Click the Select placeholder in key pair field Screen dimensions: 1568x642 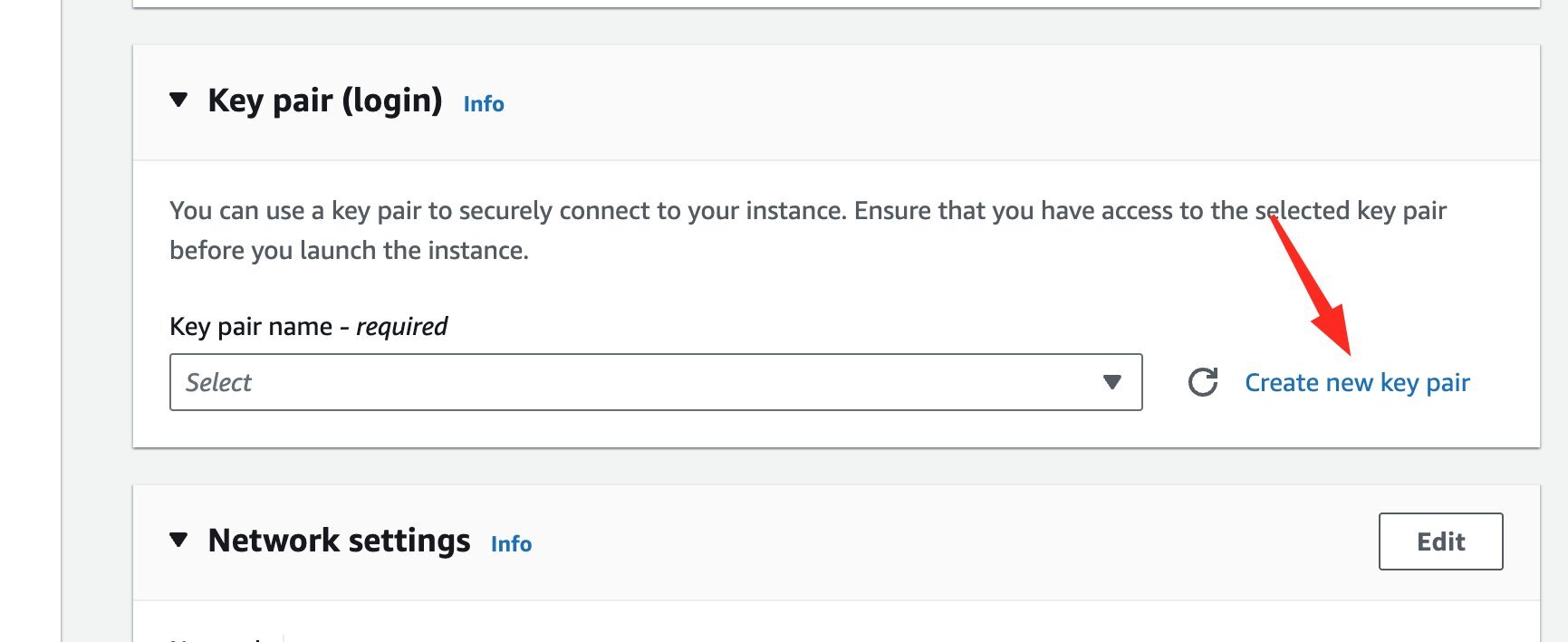218,382
